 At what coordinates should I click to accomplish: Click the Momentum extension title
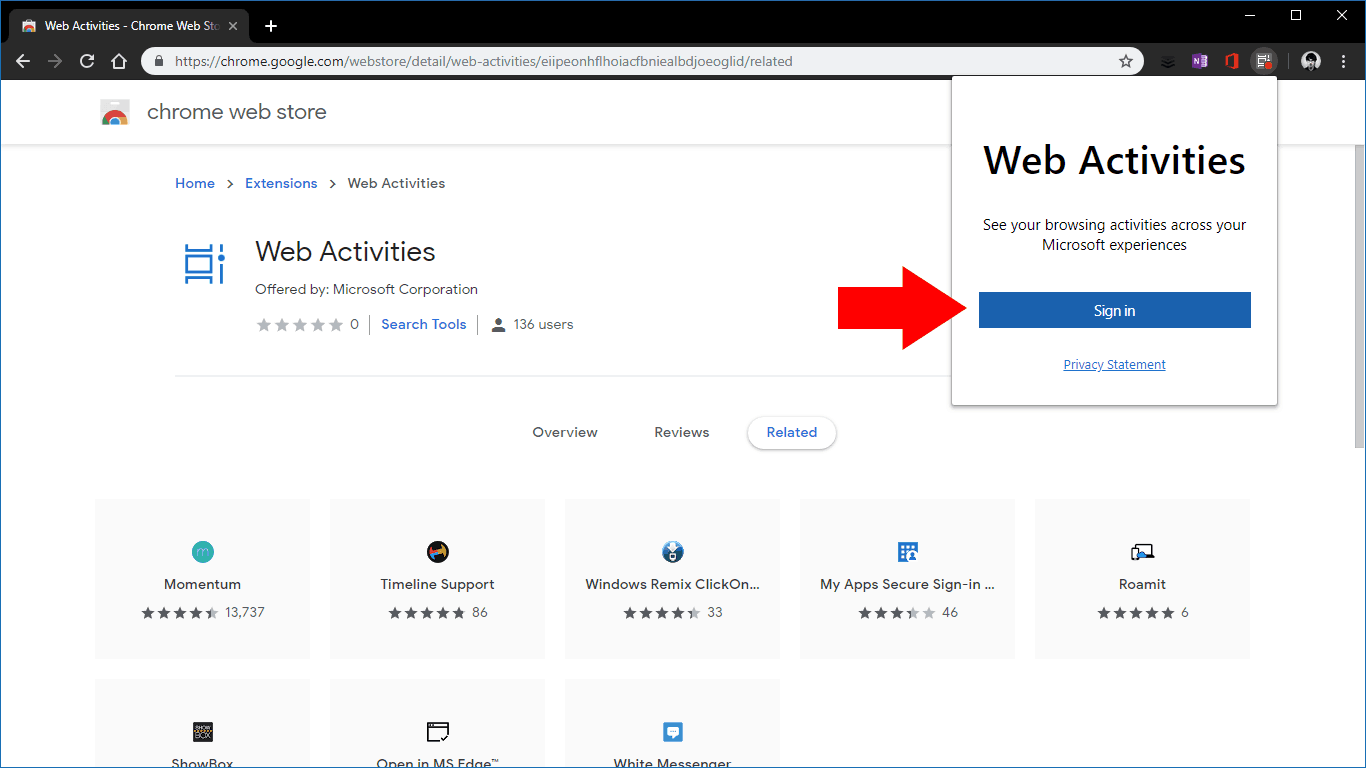tap(203, 584)
